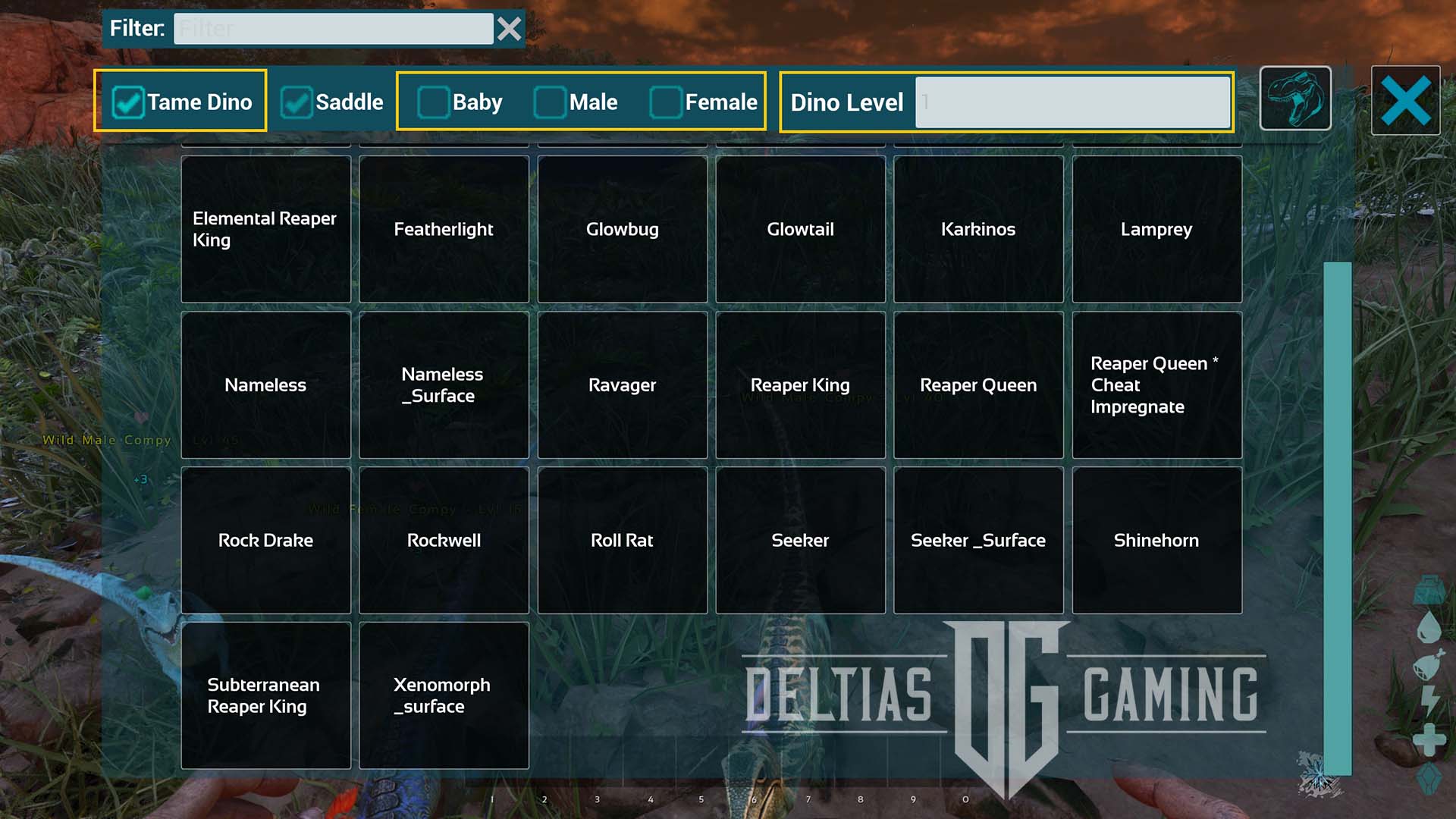Enable the Female filter toggle

point(663,101)
